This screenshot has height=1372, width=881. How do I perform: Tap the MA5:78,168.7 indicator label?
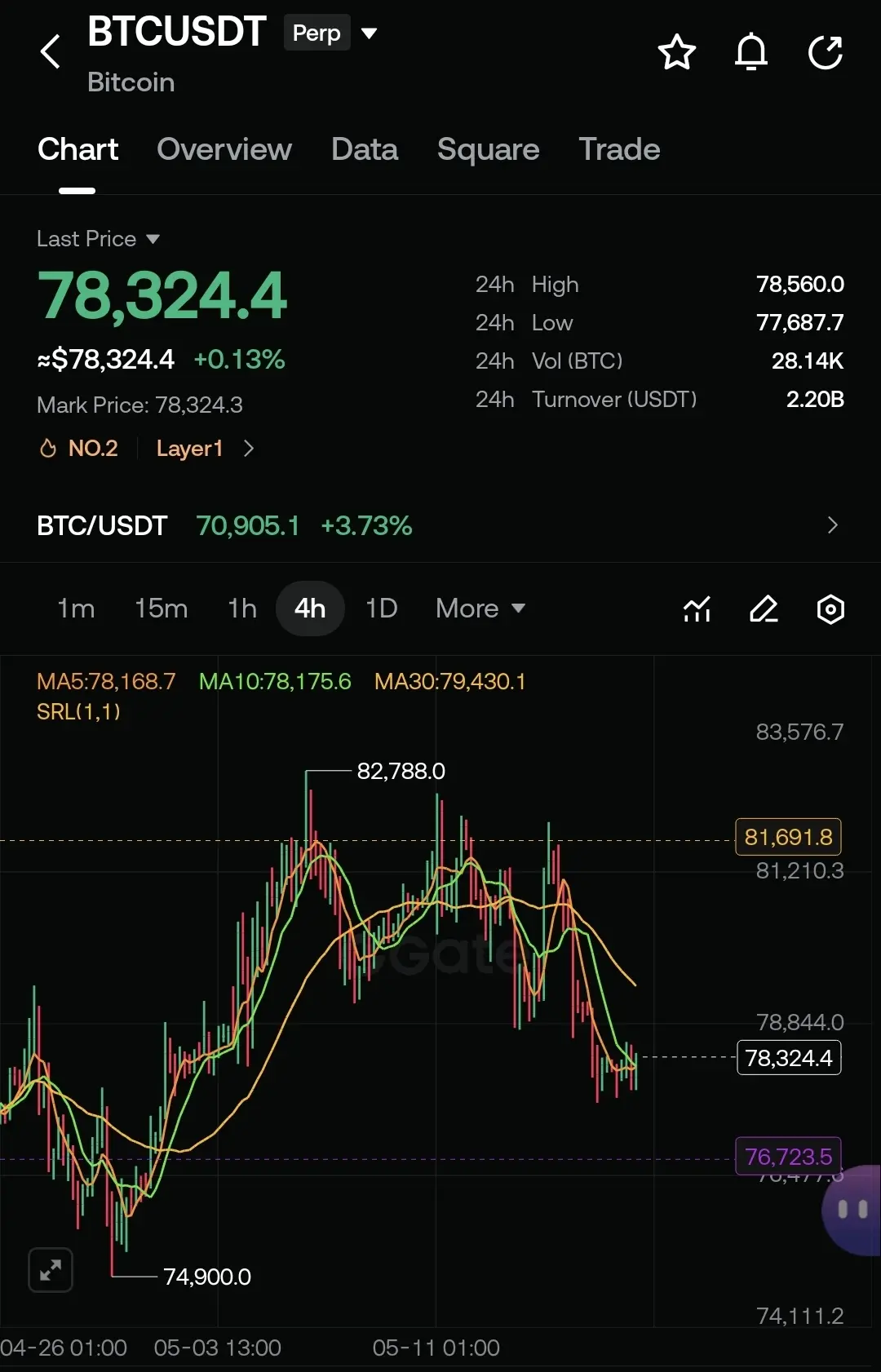point(106,681)
